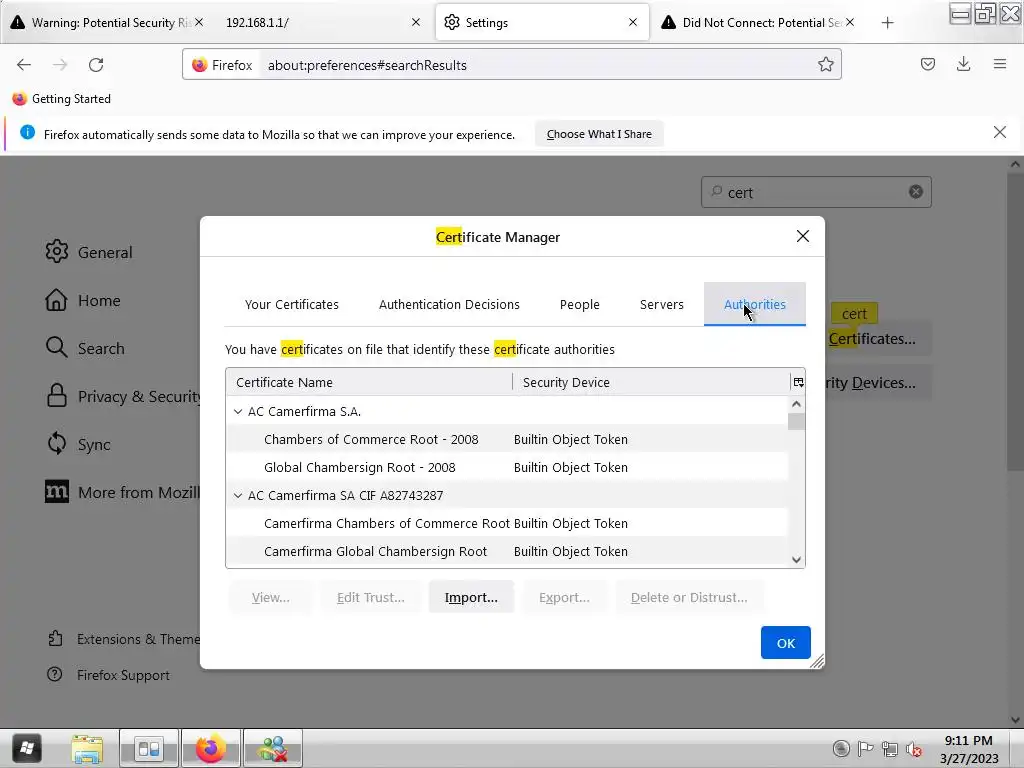Open the Action Center flag tray icon
Image resolution: width=1024 pixels, height=768 pixels.
point(865,748)
